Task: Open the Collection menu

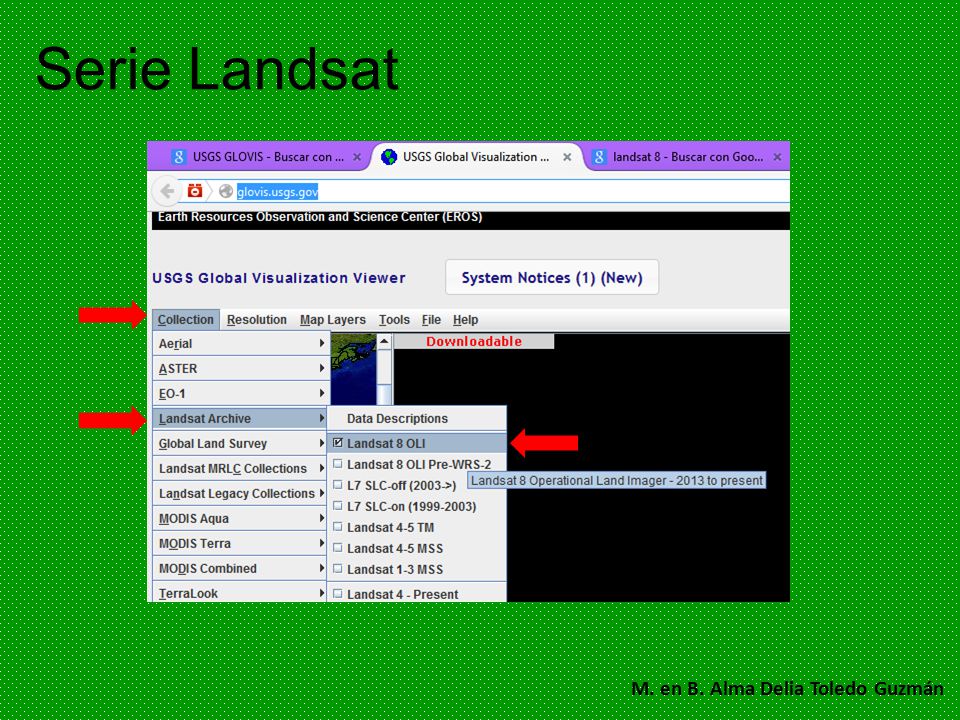Action: pos(186,320)
